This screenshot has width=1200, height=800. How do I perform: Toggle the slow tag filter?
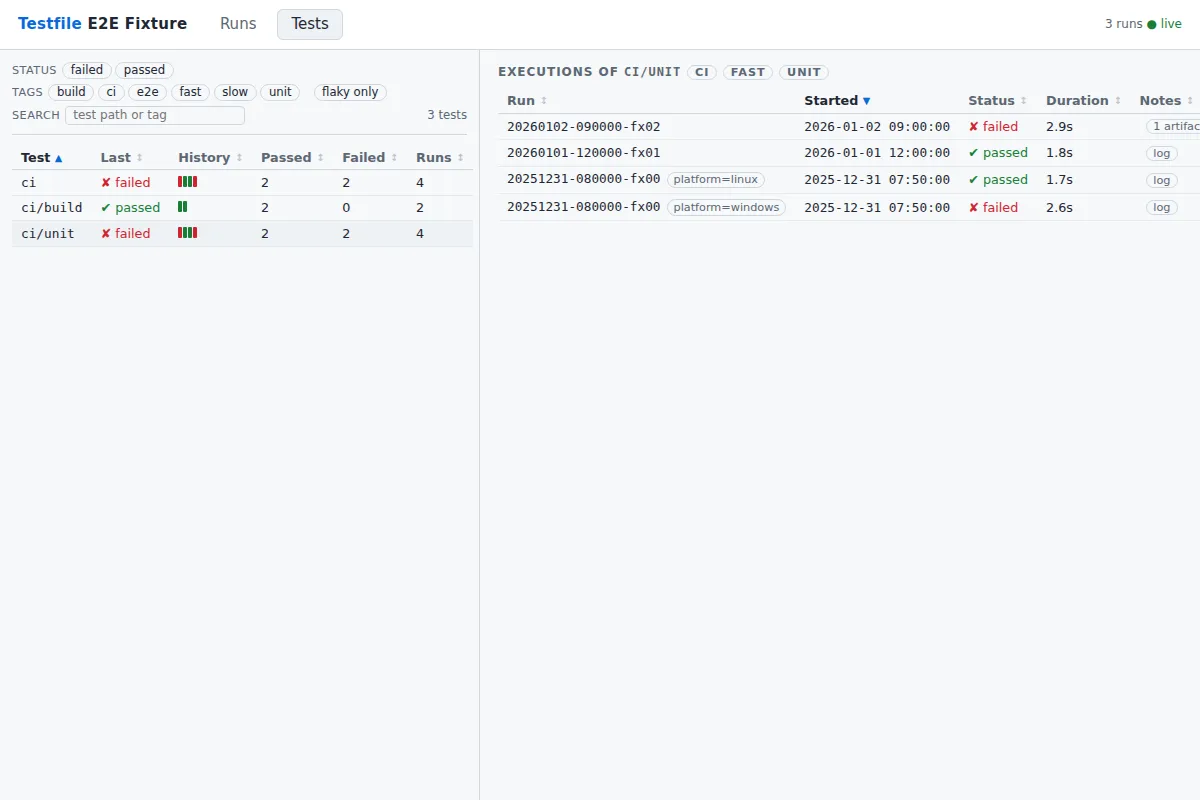235,92
